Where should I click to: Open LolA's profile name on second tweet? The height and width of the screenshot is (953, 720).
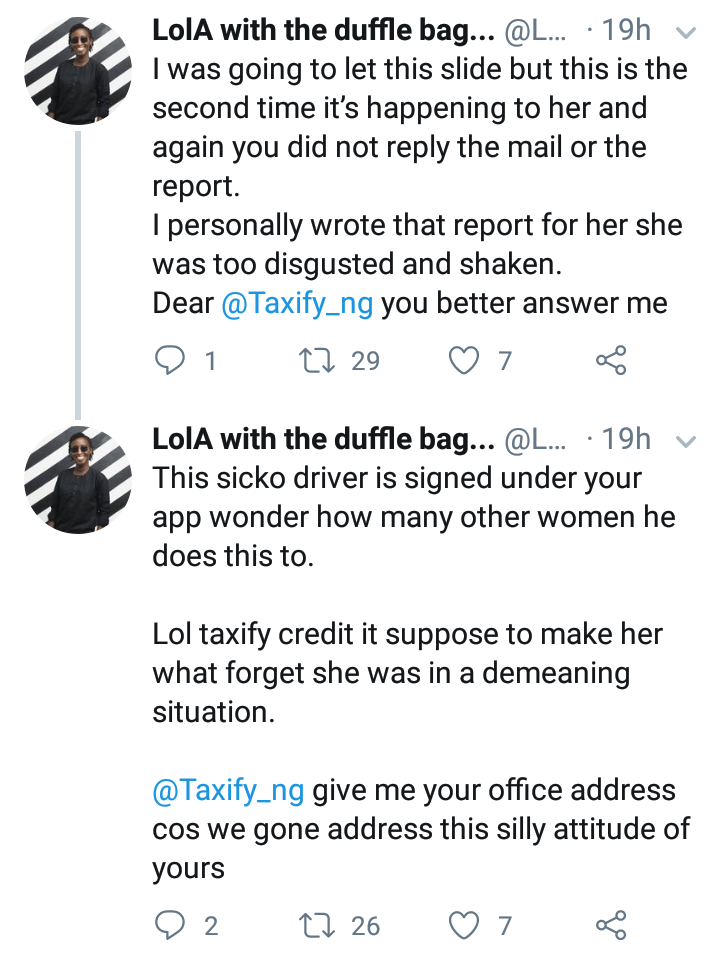[324, 439]
